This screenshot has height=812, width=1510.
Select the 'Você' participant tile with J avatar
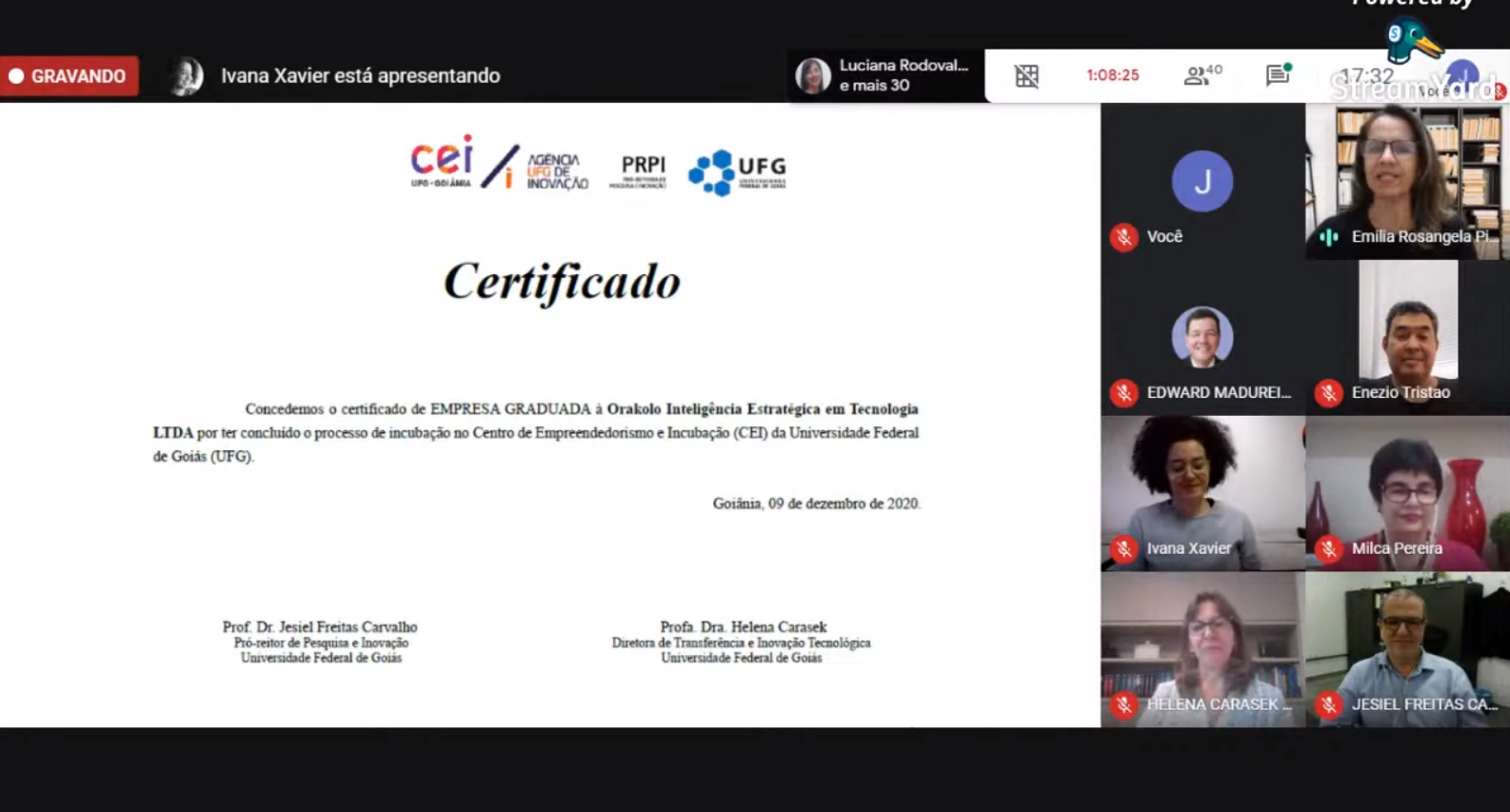1202,181
